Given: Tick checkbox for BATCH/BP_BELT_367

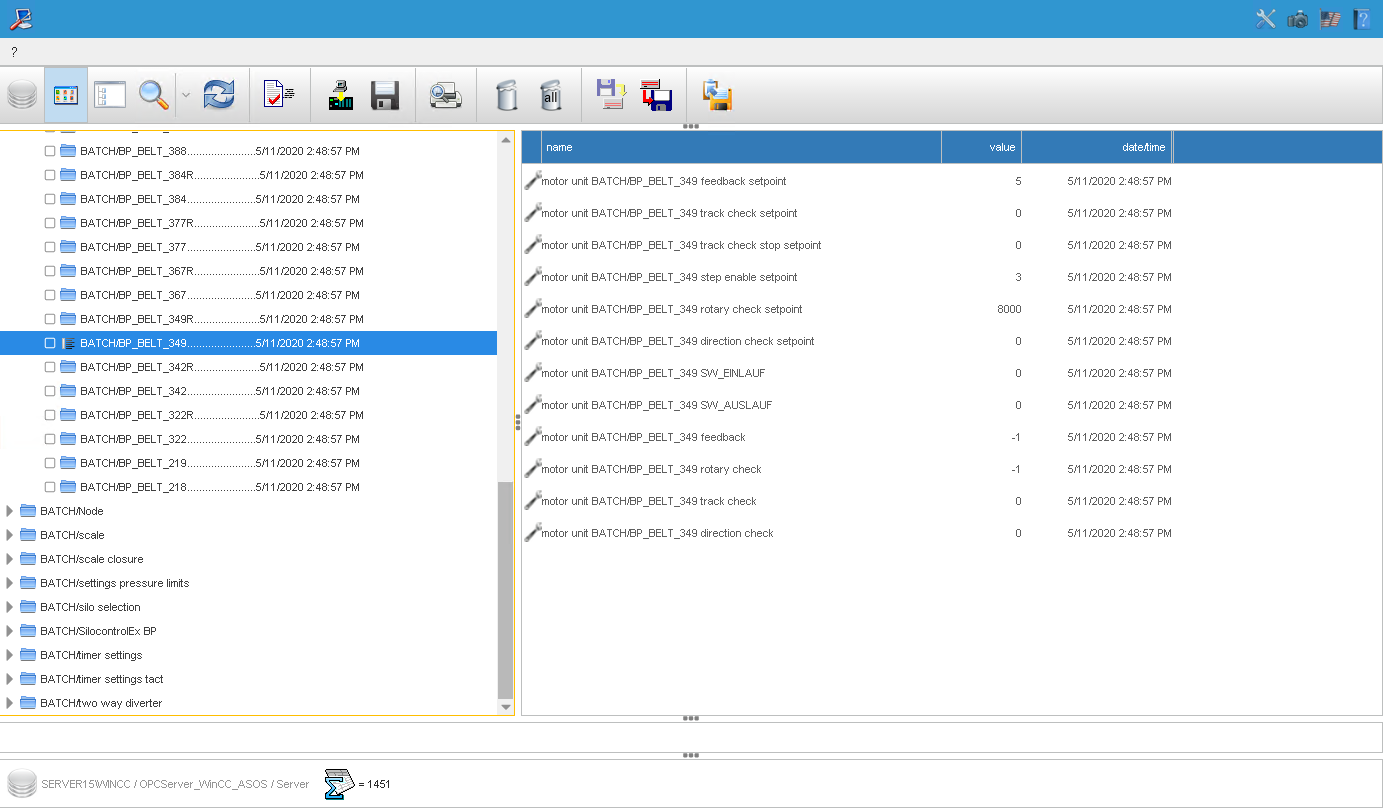Looking at the screenshot, I should pyautogui.click(x=50, y=295).
